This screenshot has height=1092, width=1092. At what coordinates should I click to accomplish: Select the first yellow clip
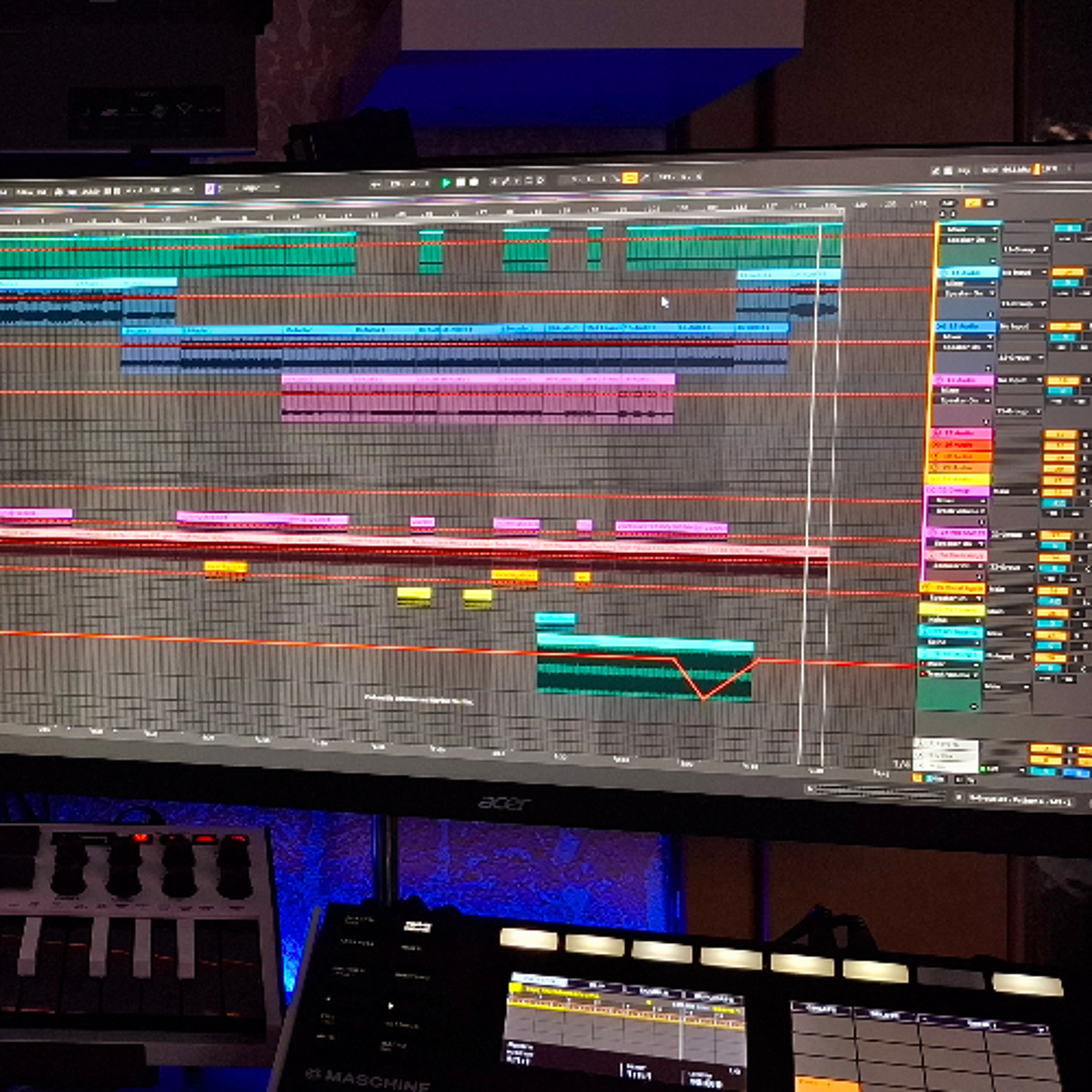414,597
